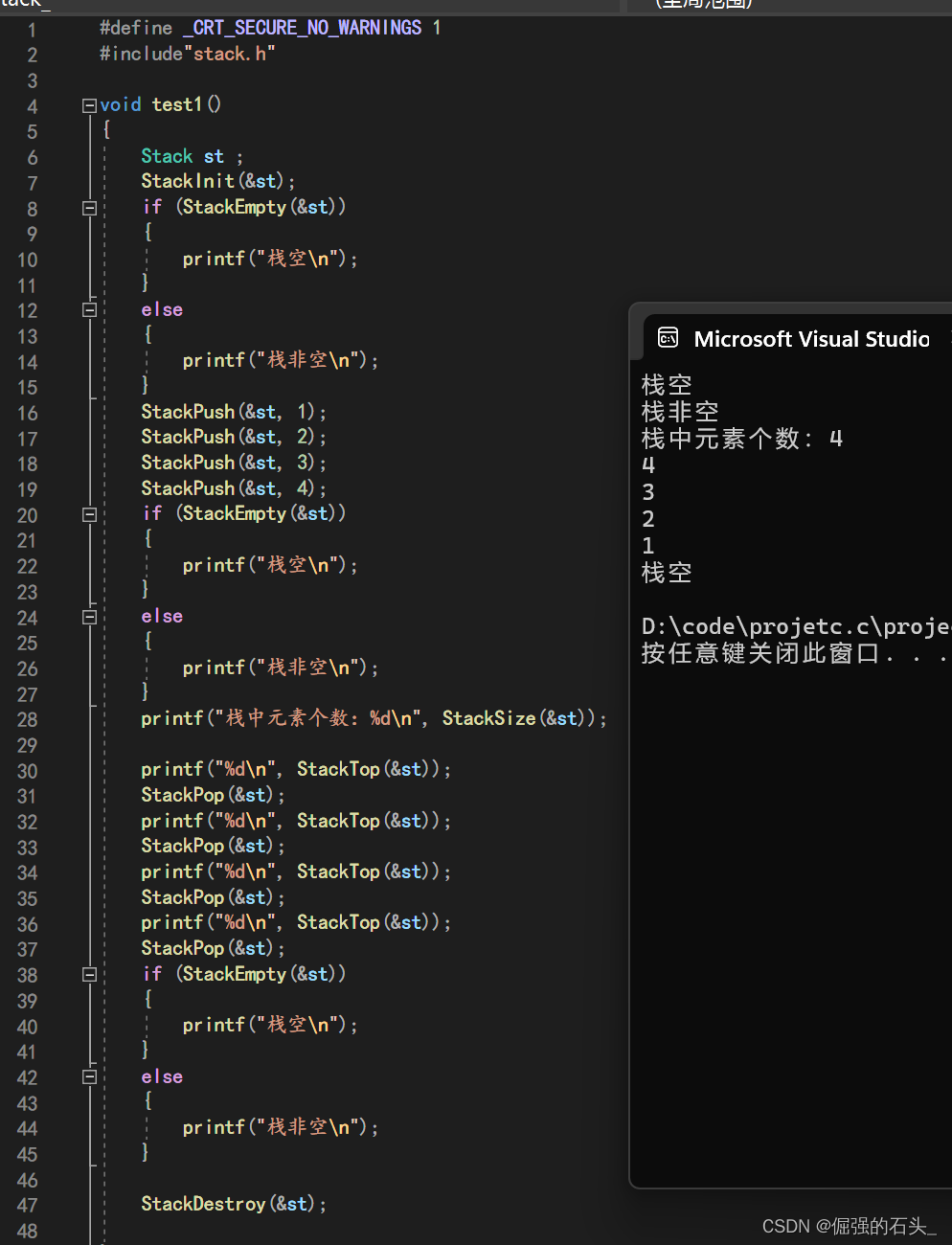This screenshot has height=1245, width=952.
Task: Collapse the if block at line 38
Action: pos(89,974)
